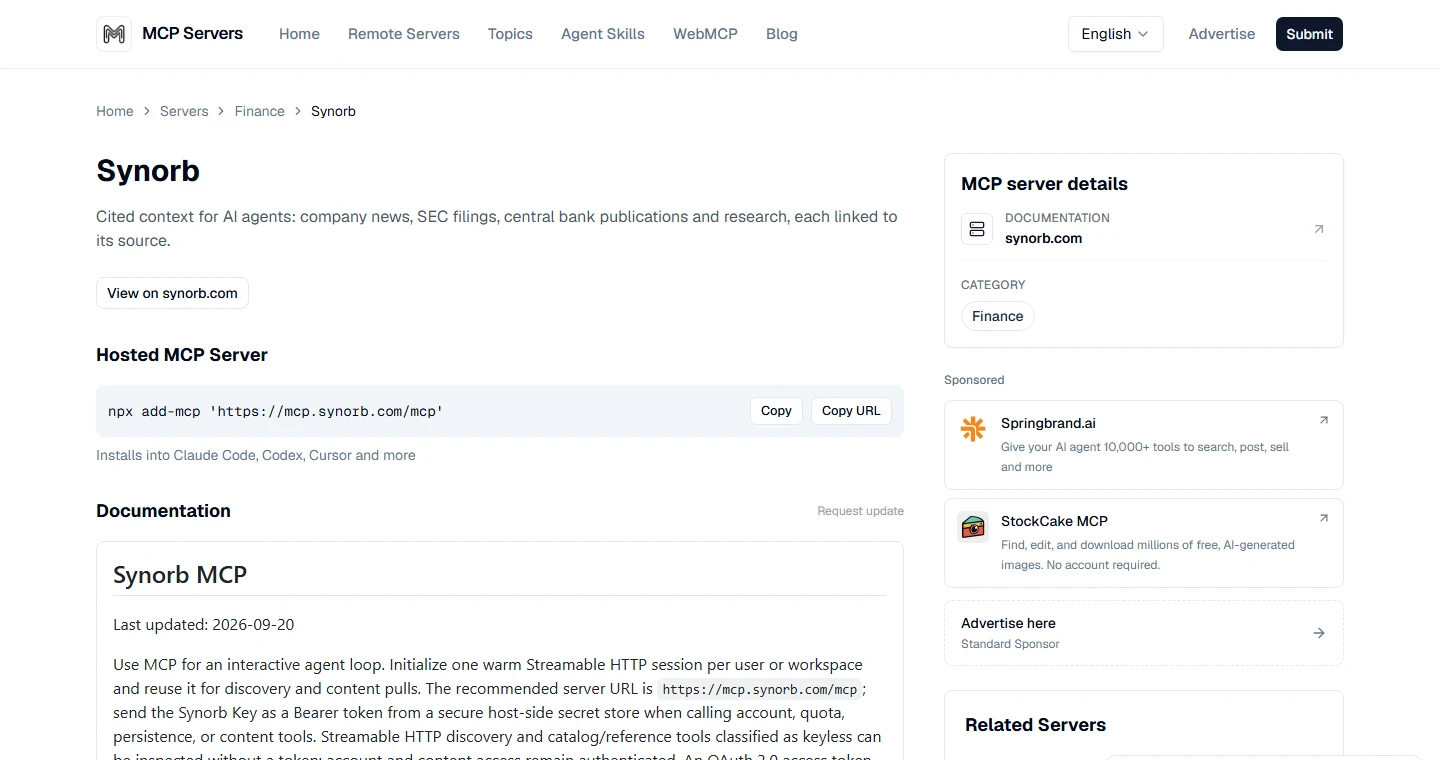Open the Agent Skills nav item
Image resolution: width=1440 pixels, height=760 pixels.
[x=603, y=34]
